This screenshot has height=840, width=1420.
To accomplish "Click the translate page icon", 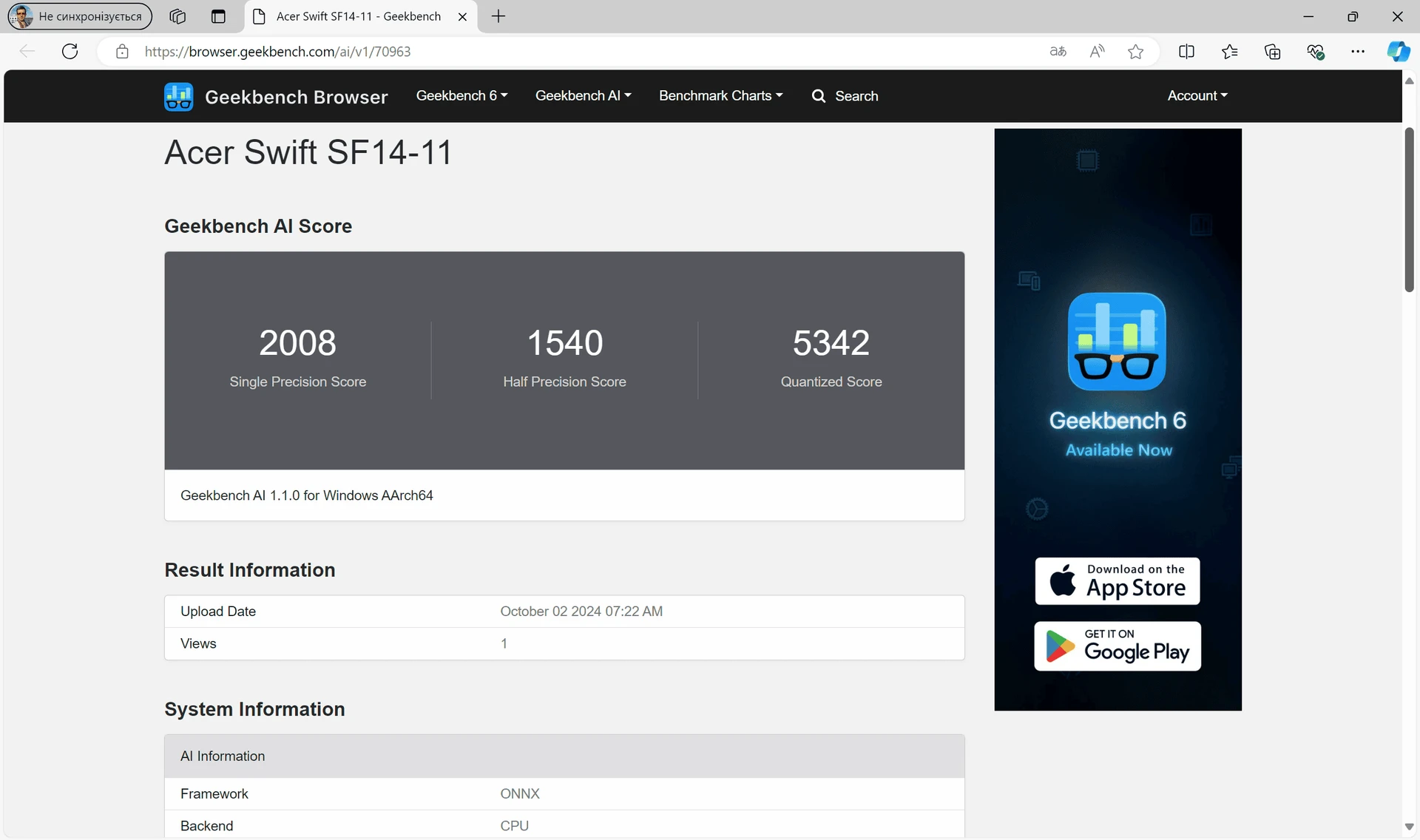I will (x=1058, y=51).
